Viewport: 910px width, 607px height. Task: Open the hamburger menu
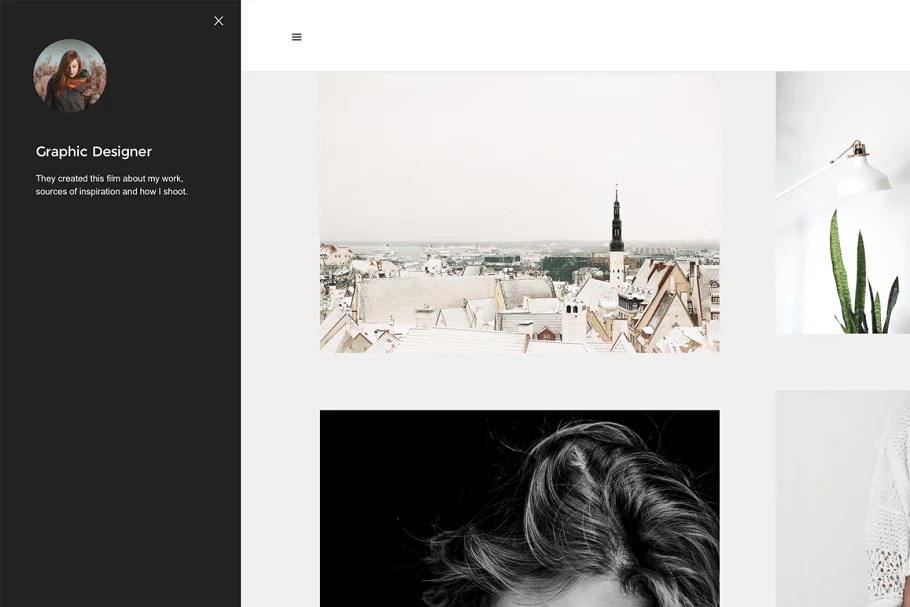point(296,37)
